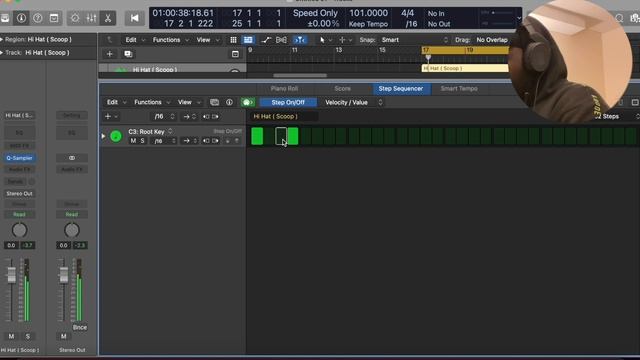Toggle the Toolbar display button

click(x=54, y=18)
